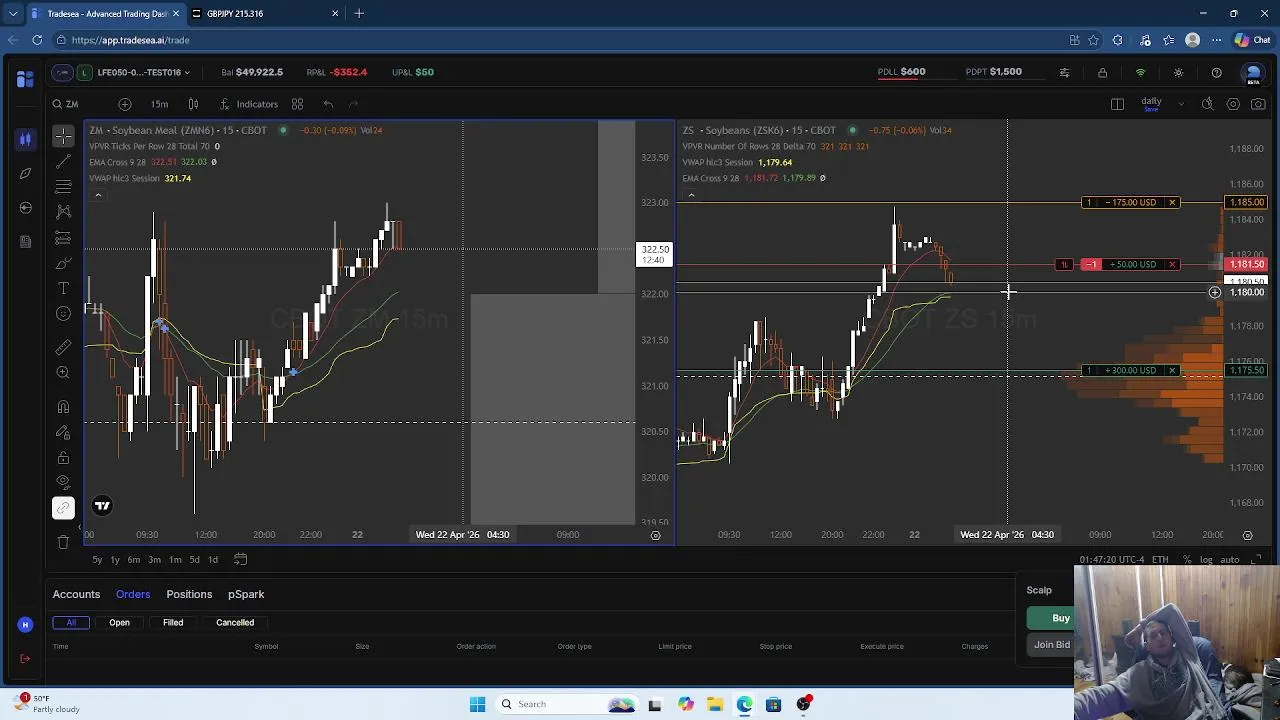The image size is (1280, 720).
Task: Open the Indicators button
Action: point(248,104)
